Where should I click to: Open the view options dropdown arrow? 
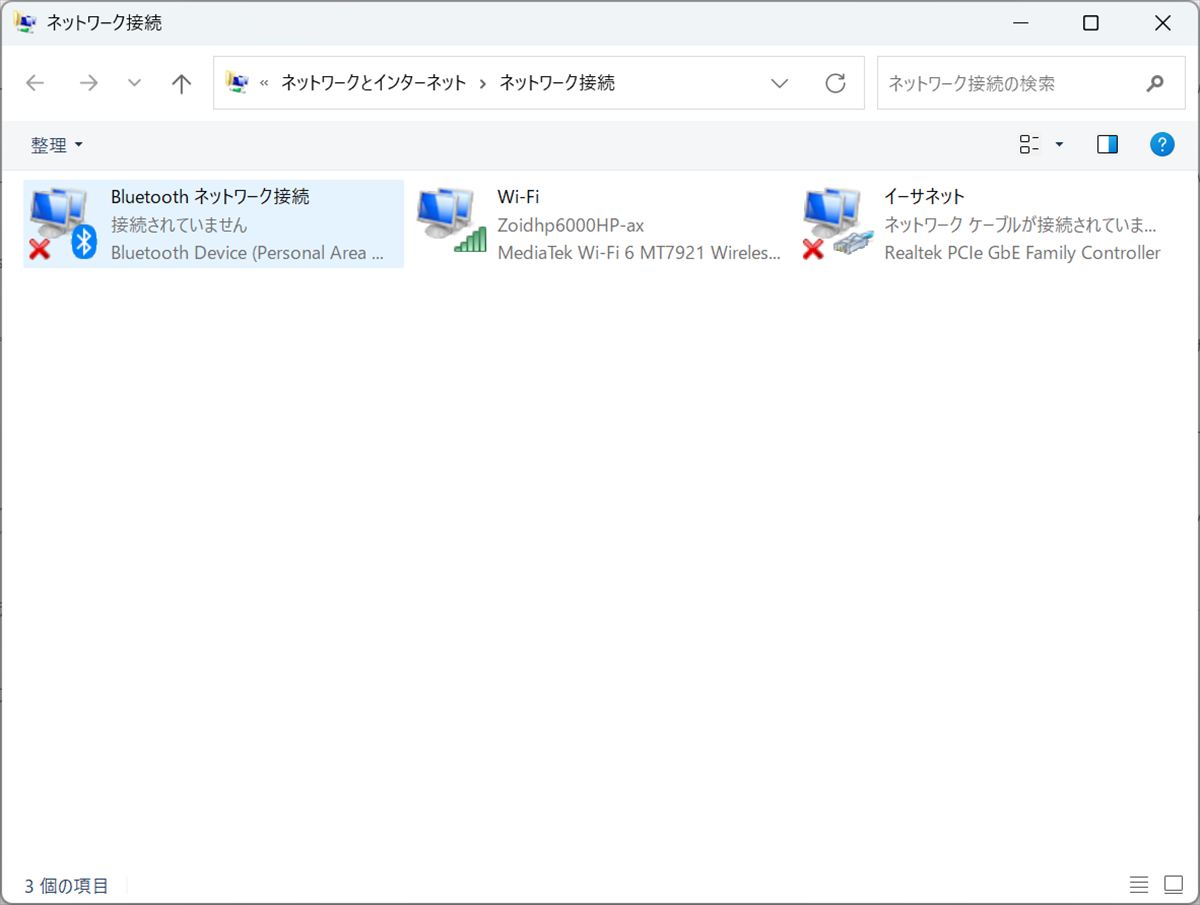pos(1060,145)
